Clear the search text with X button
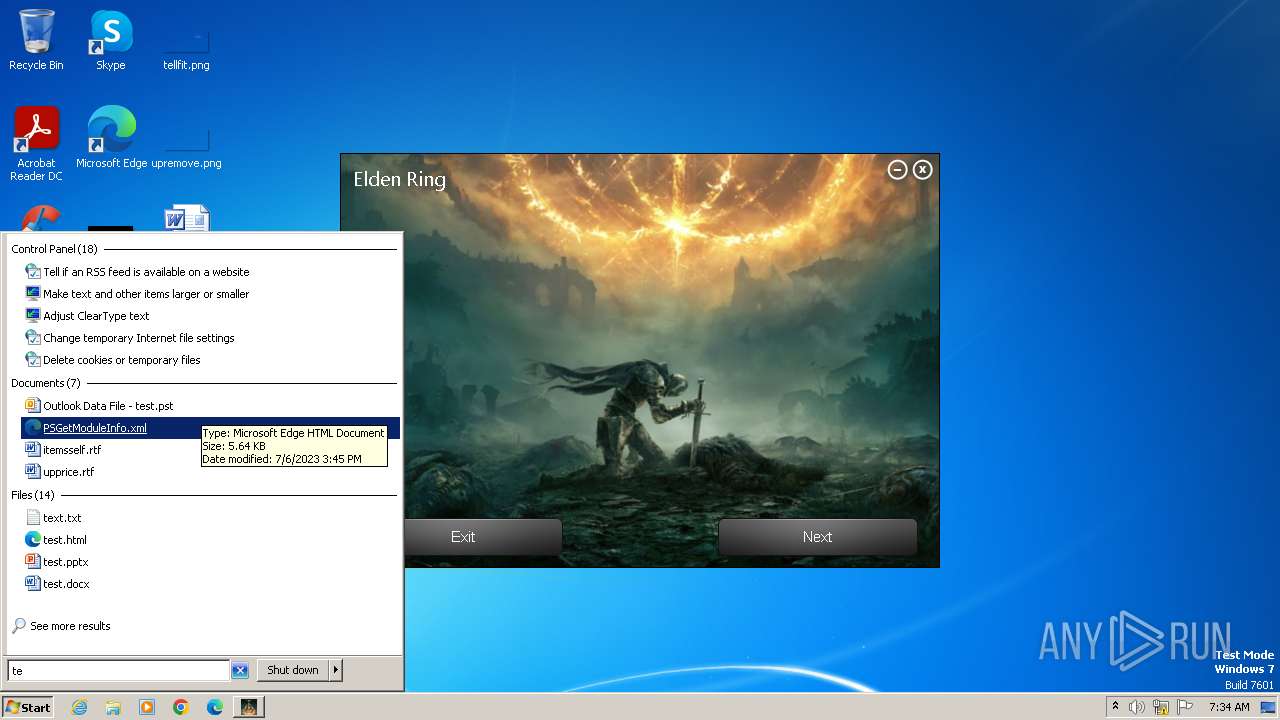 pos(240,670)
